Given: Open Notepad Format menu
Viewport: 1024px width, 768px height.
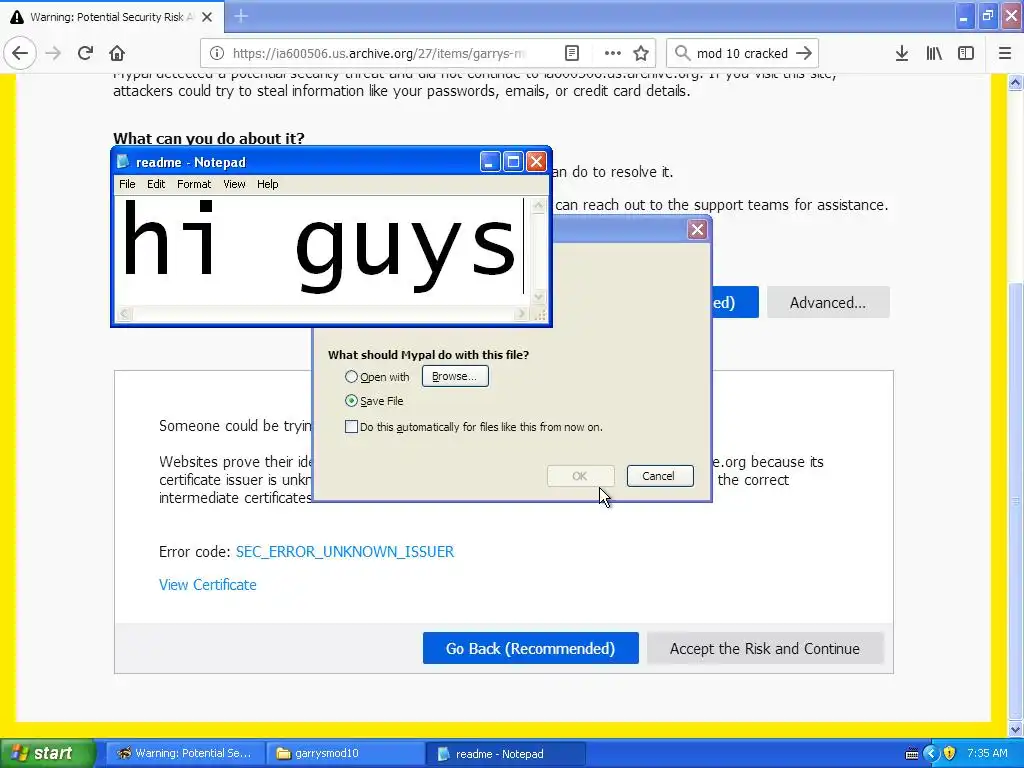Looking at the screenshot, I should (x=194, y=184).
